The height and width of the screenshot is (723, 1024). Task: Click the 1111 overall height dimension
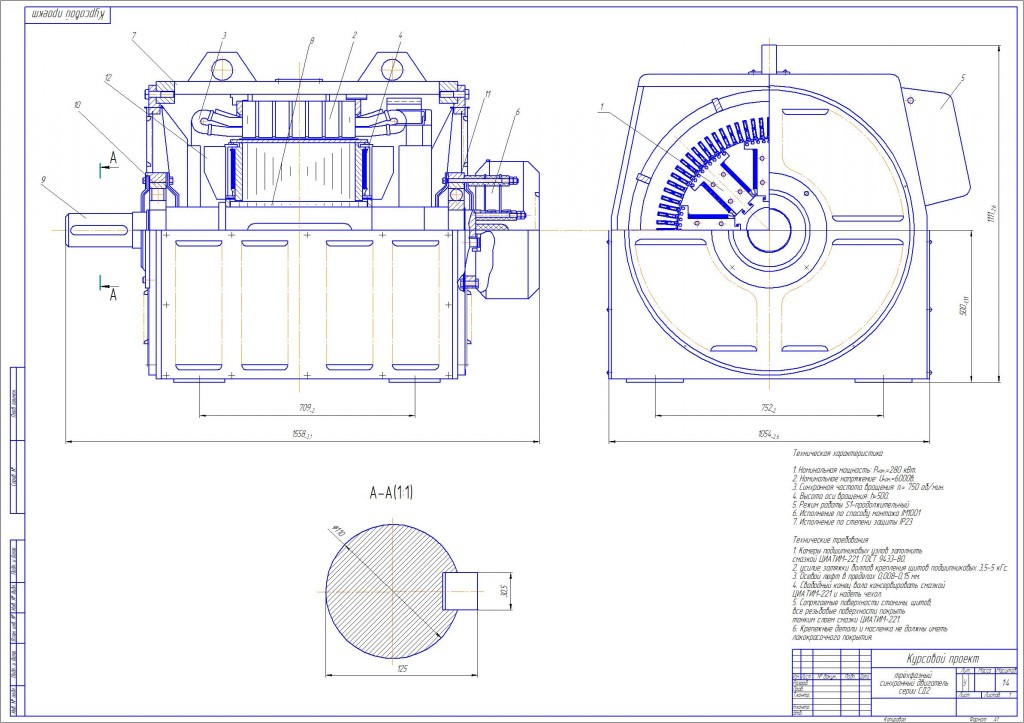(992, 214)
